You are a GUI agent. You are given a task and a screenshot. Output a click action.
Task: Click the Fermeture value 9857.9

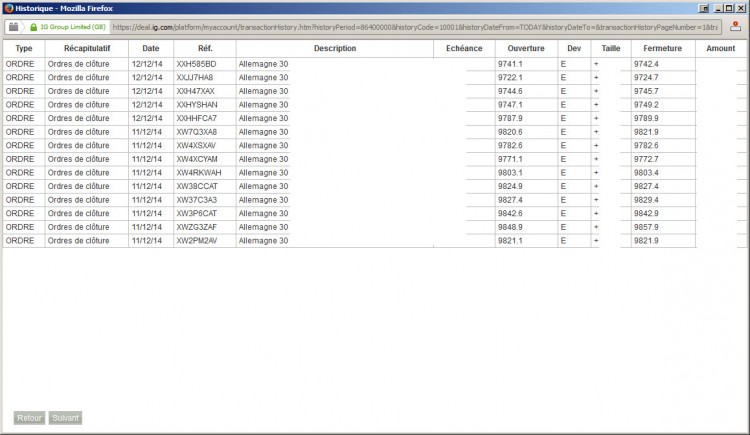pyautogui.click(x=646, y=227)
